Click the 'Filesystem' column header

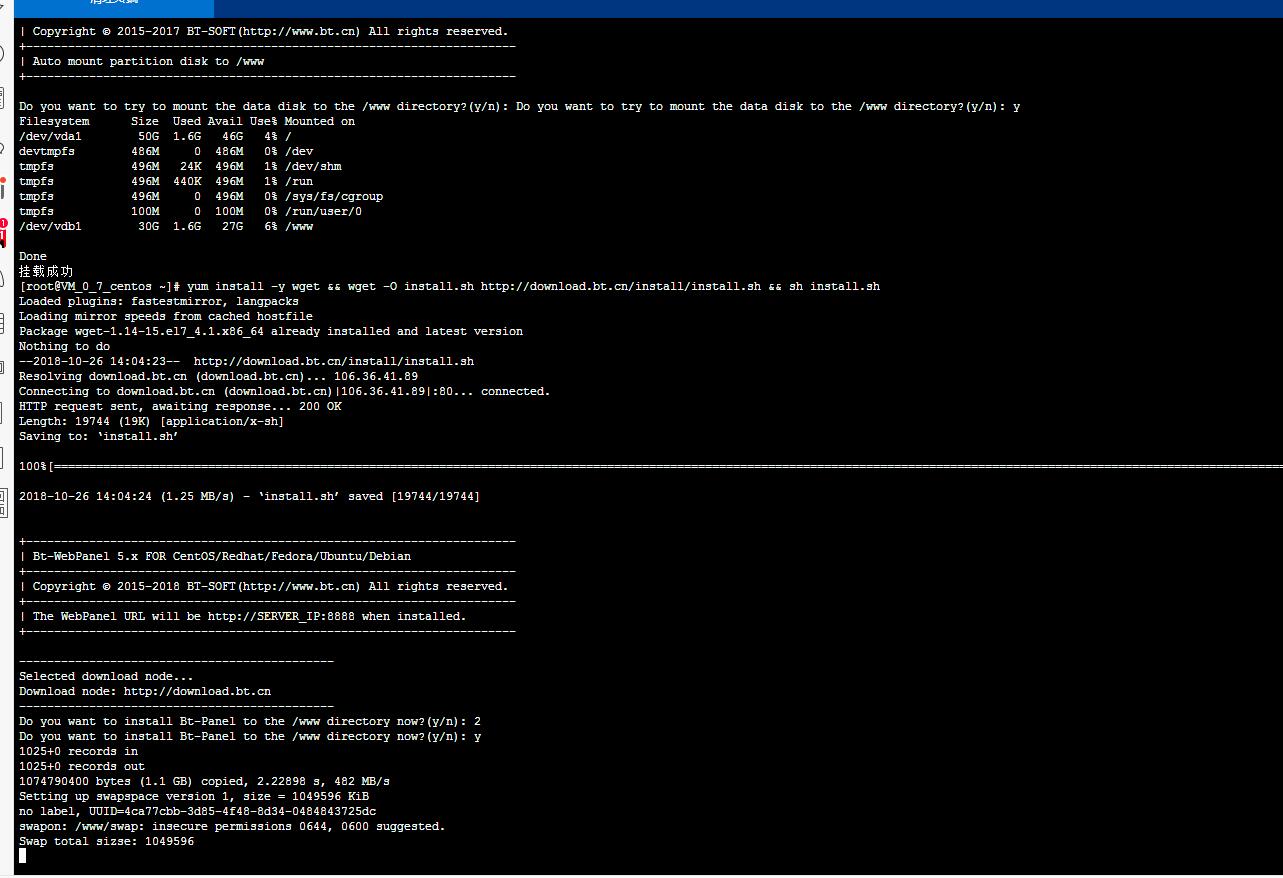(54, 121)
